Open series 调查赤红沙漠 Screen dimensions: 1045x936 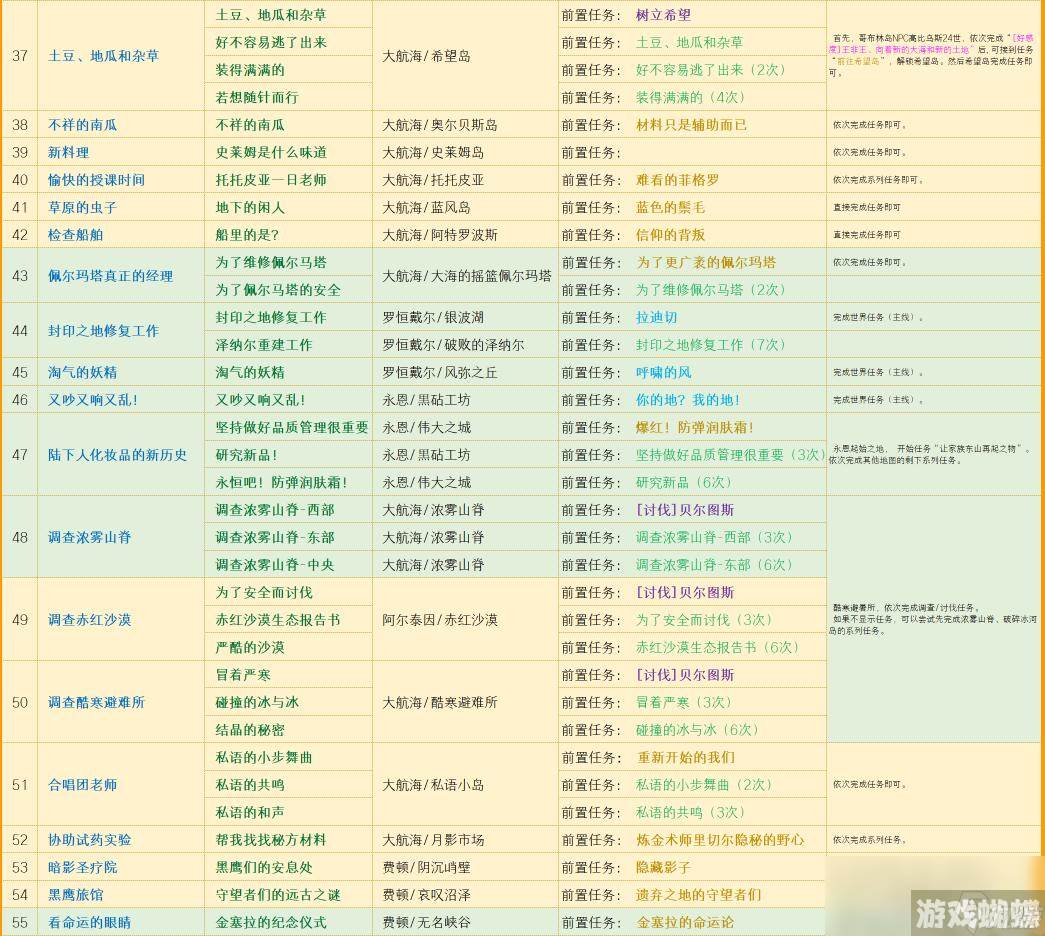[89, 619]
